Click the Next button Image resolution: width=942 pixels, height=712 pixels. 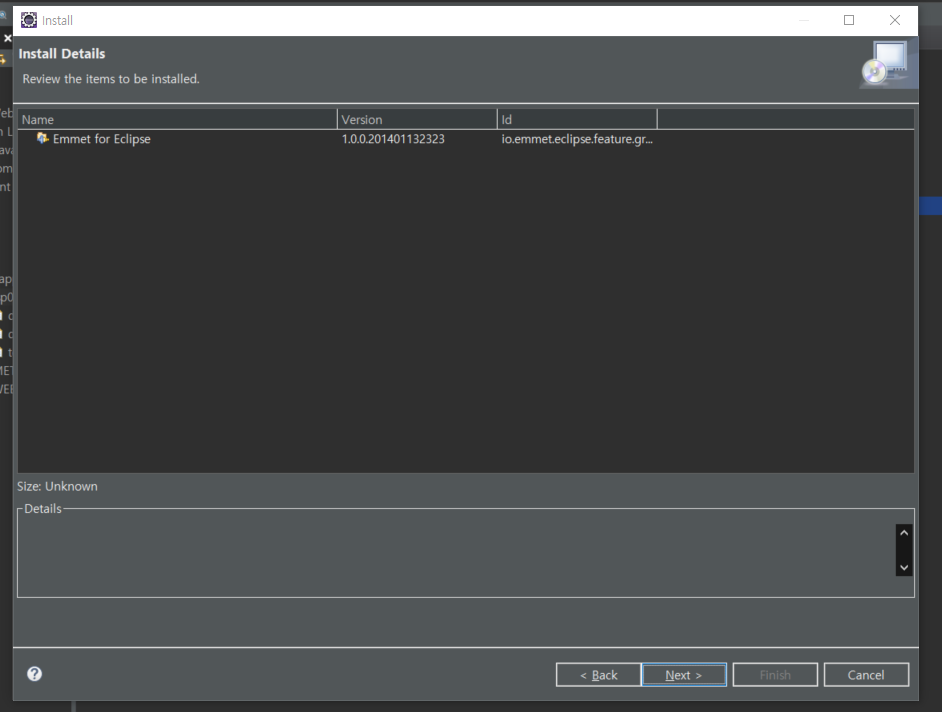(x=684, y=675)
